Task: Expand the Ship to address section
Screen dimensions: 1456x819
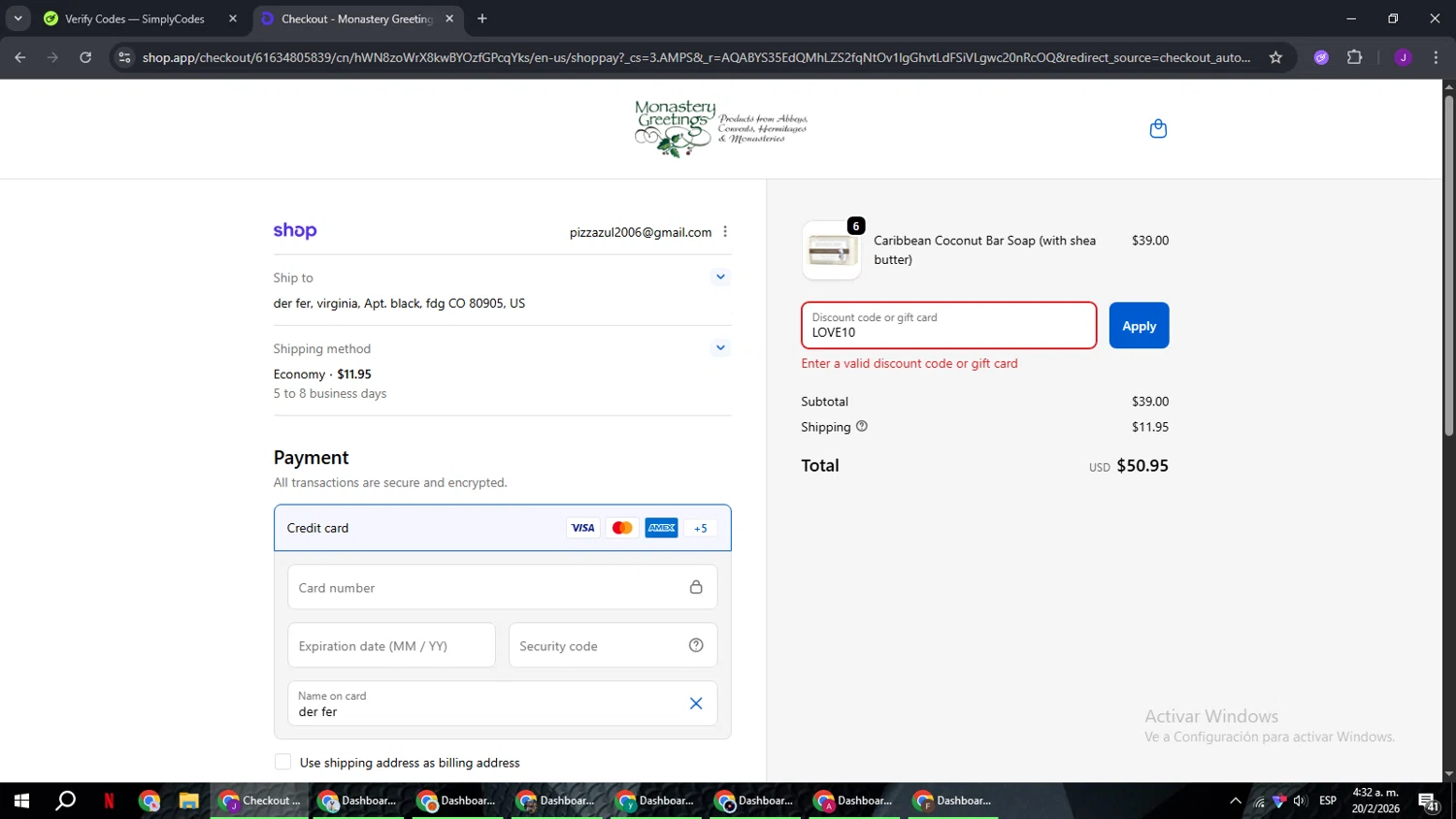Action: [x=720, y=277]
